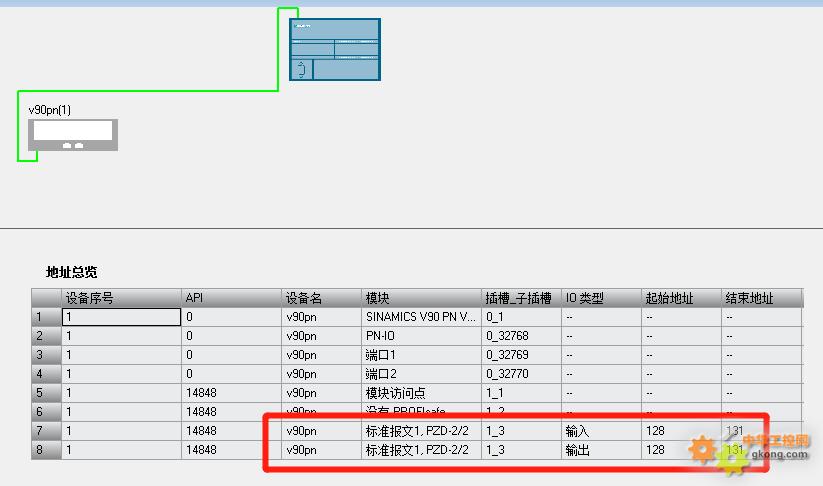The height and width of the screenshot is (486, 823).
Task: Click the API value 14848 in row 7
Action: [x=231, y=431]
